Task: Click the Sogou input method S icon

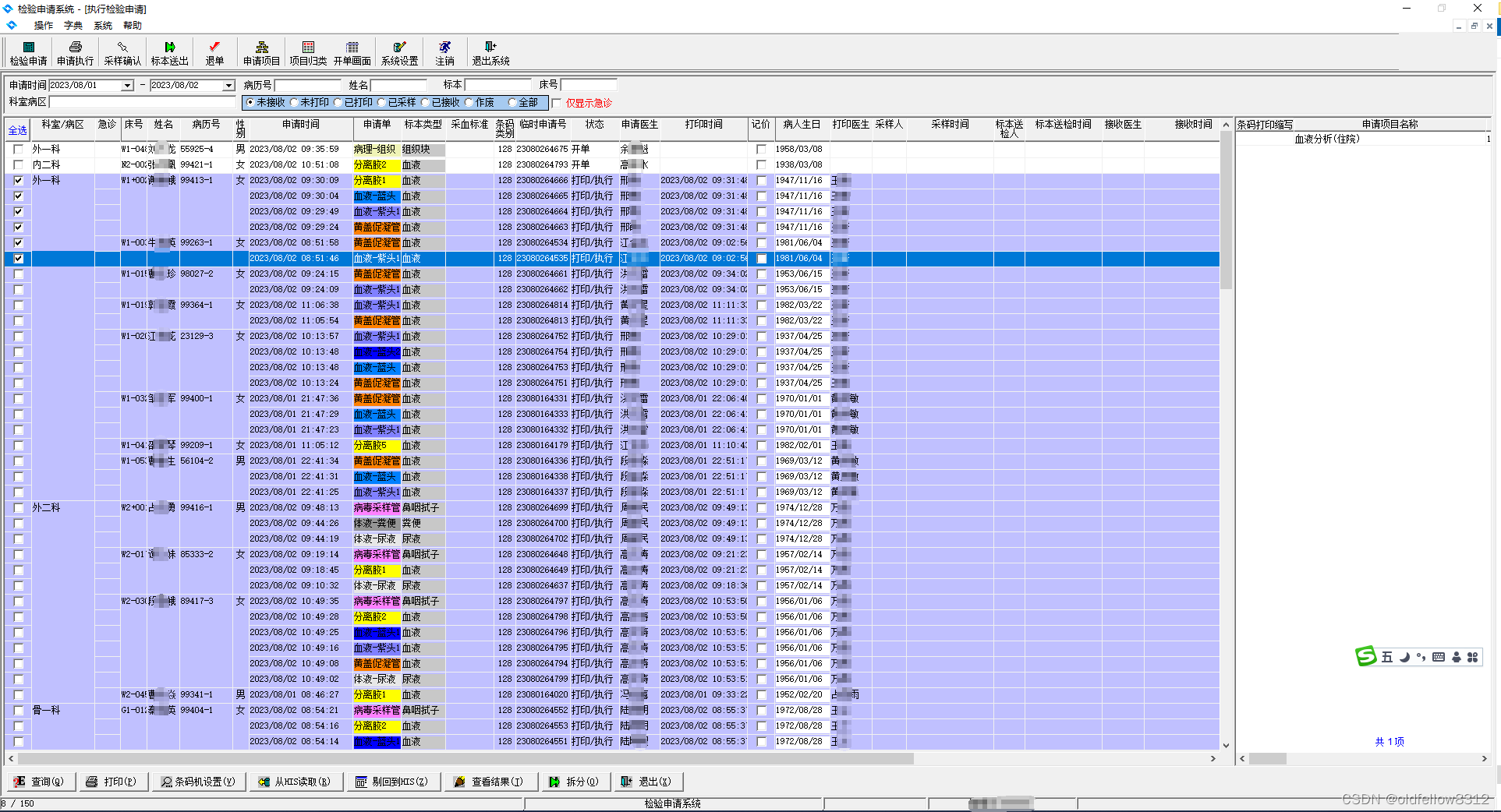Action: tap(1366, 657)
